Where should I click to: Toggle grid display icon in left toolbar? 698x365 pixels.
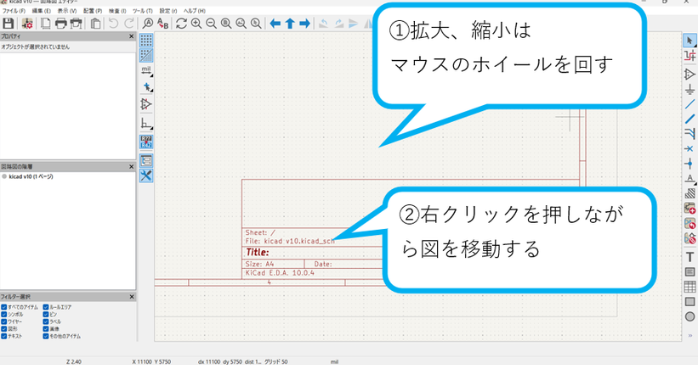coord(146,40)
